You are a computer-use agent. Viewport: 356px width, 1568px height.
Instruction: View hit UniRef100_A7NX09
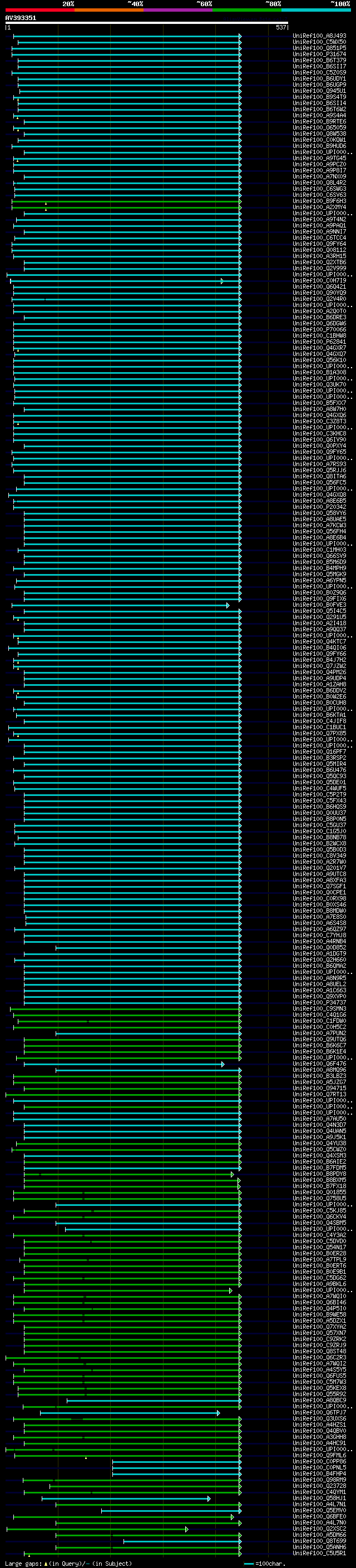(x=319, y=176)
